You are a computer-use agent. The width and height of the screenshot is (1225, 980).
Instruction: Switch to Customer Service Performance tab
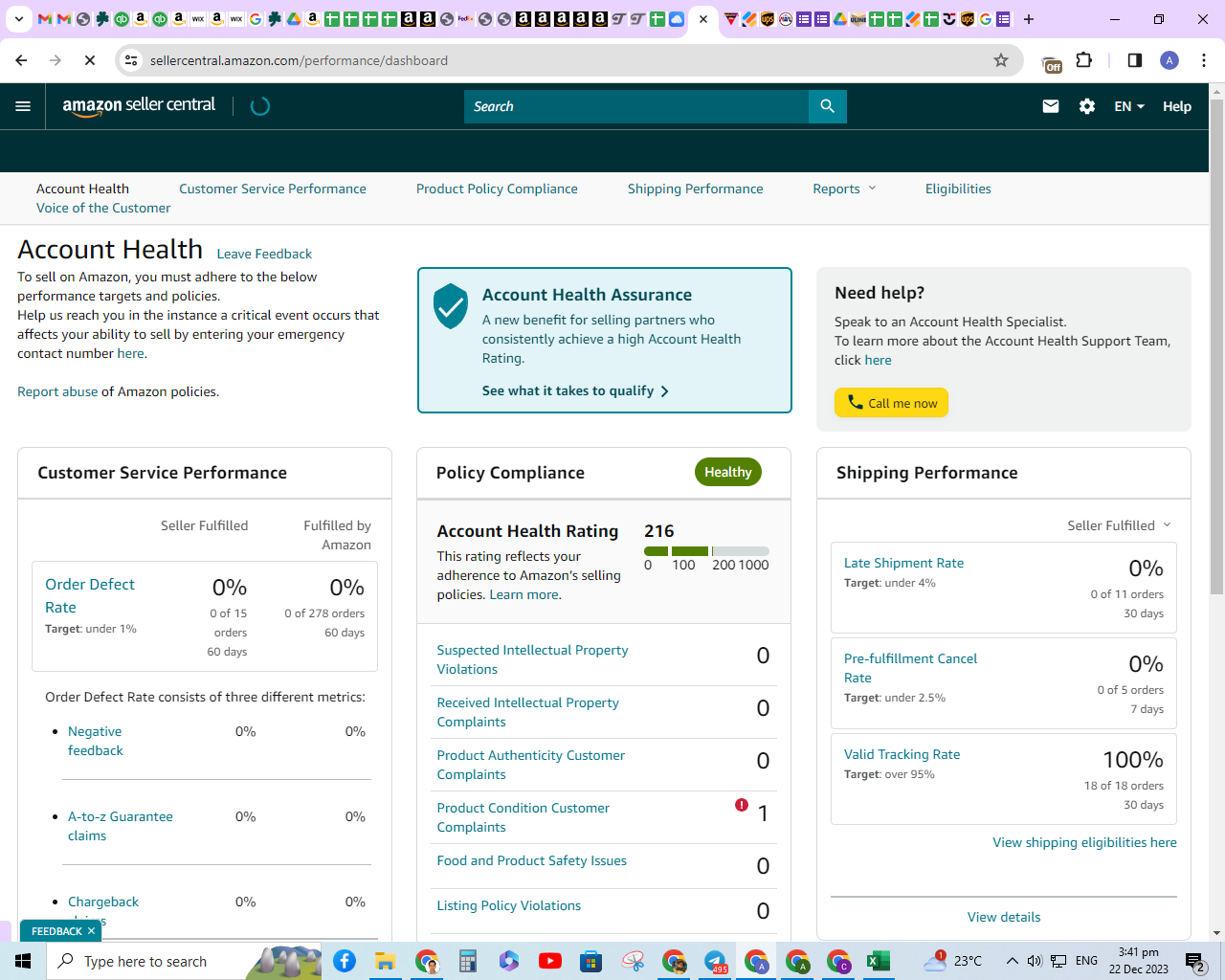coord(273,189)
